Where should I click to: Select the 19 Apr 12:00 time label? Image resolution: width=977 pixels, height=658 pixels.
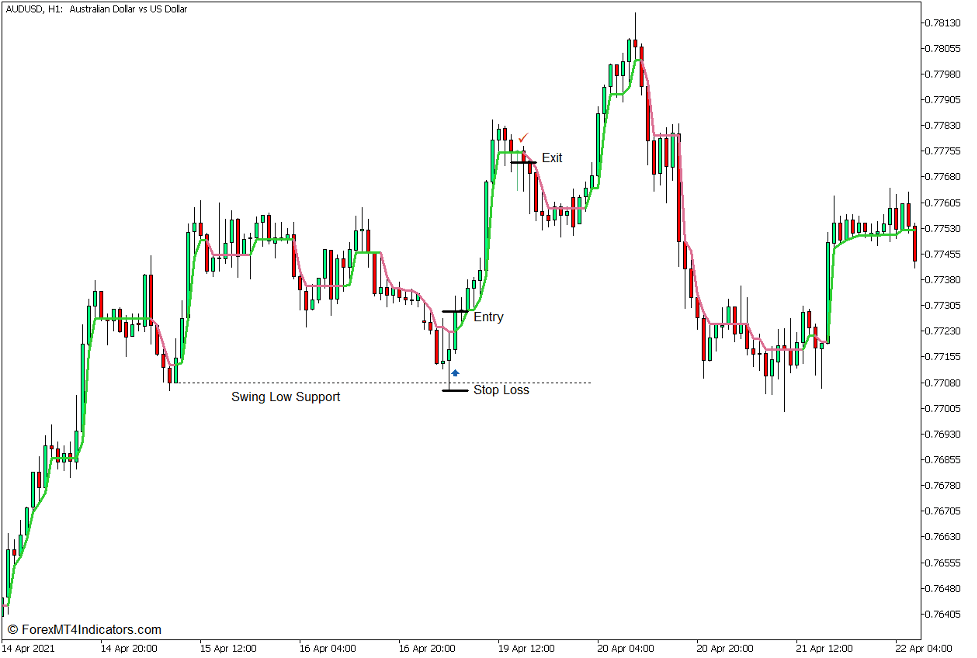pyautogui.click(x=525, y=648)
